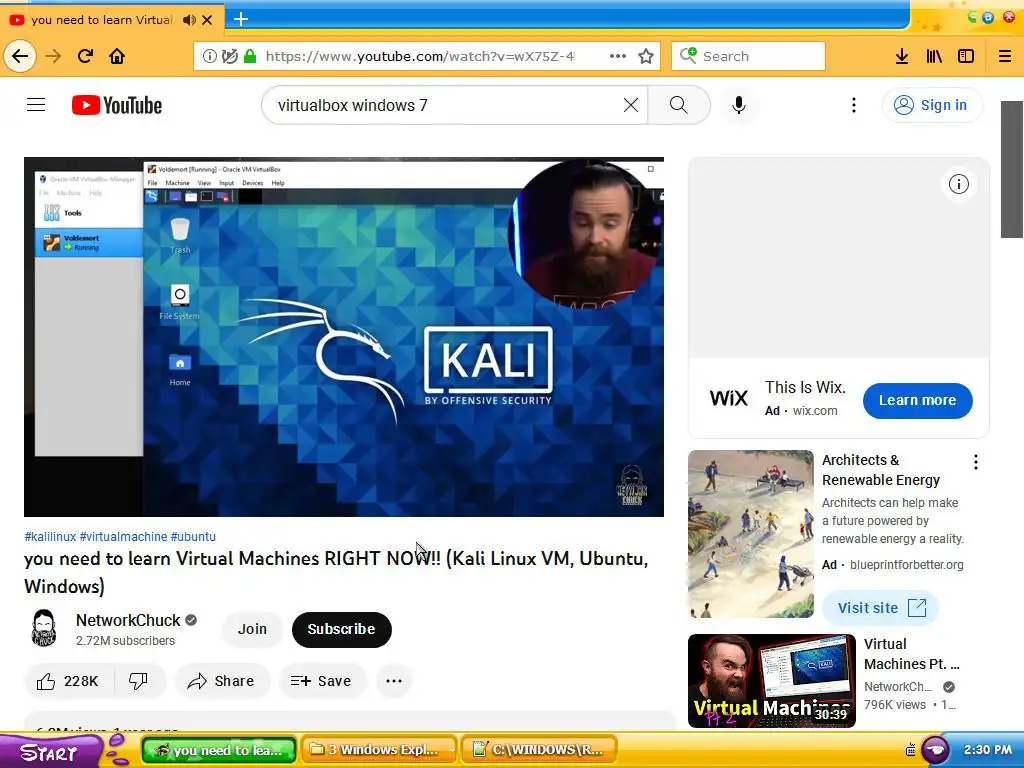Click 'you need to lea...' taskbar button
Viewport: 1024px width, 768px height.
click(219, 750)
